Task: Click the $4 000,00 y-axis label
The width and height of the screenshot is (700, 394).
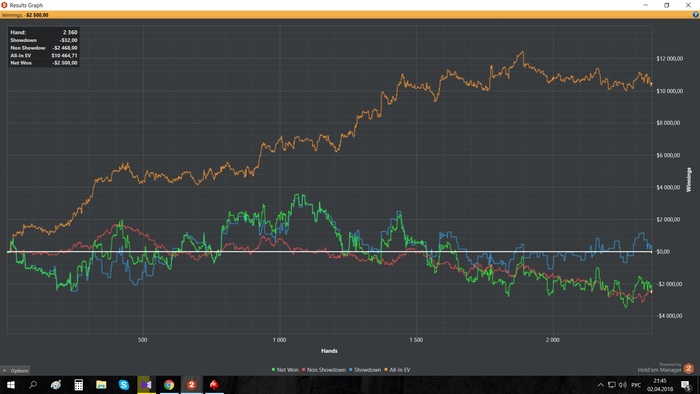Action: [x=668, y=187]
